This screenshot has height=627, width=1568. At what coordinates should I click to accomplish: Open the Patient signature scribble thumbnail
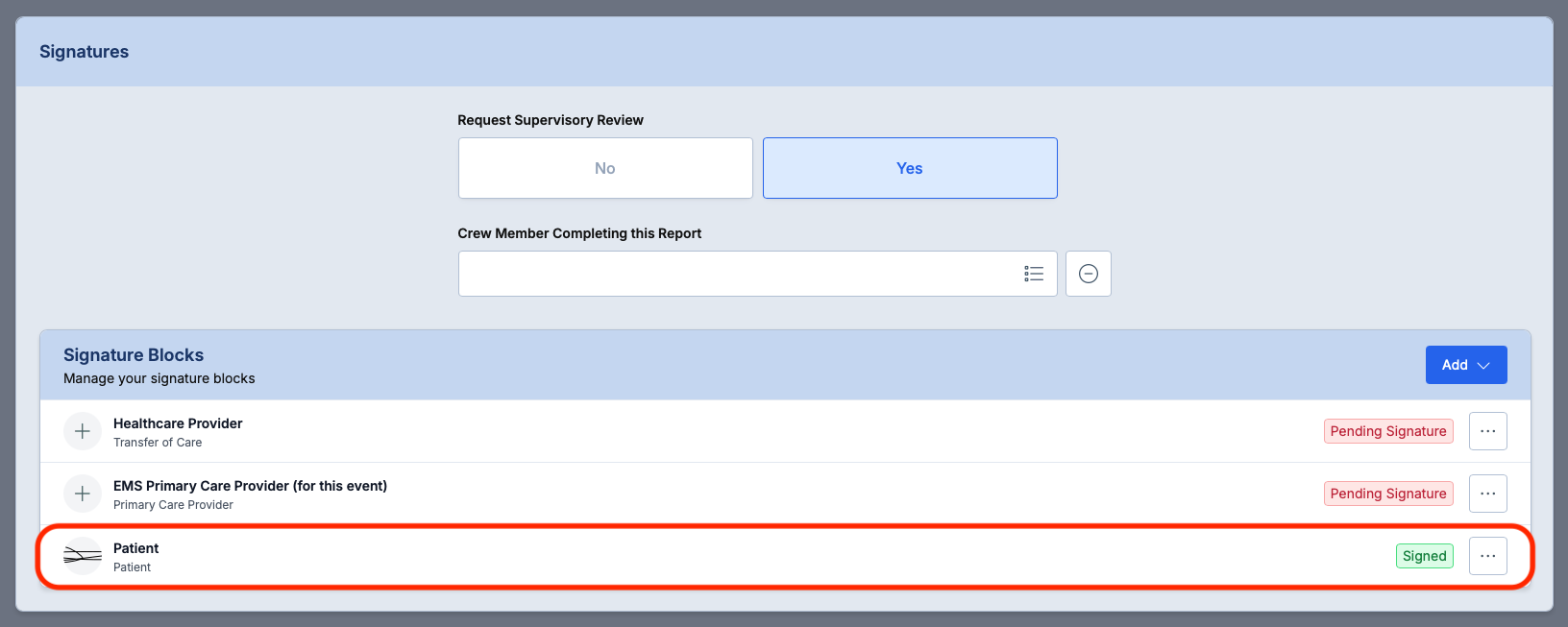(x=83, y=556)
